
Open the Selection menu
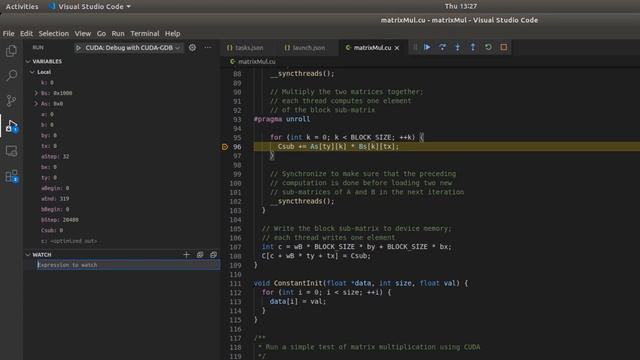[53, 33]
